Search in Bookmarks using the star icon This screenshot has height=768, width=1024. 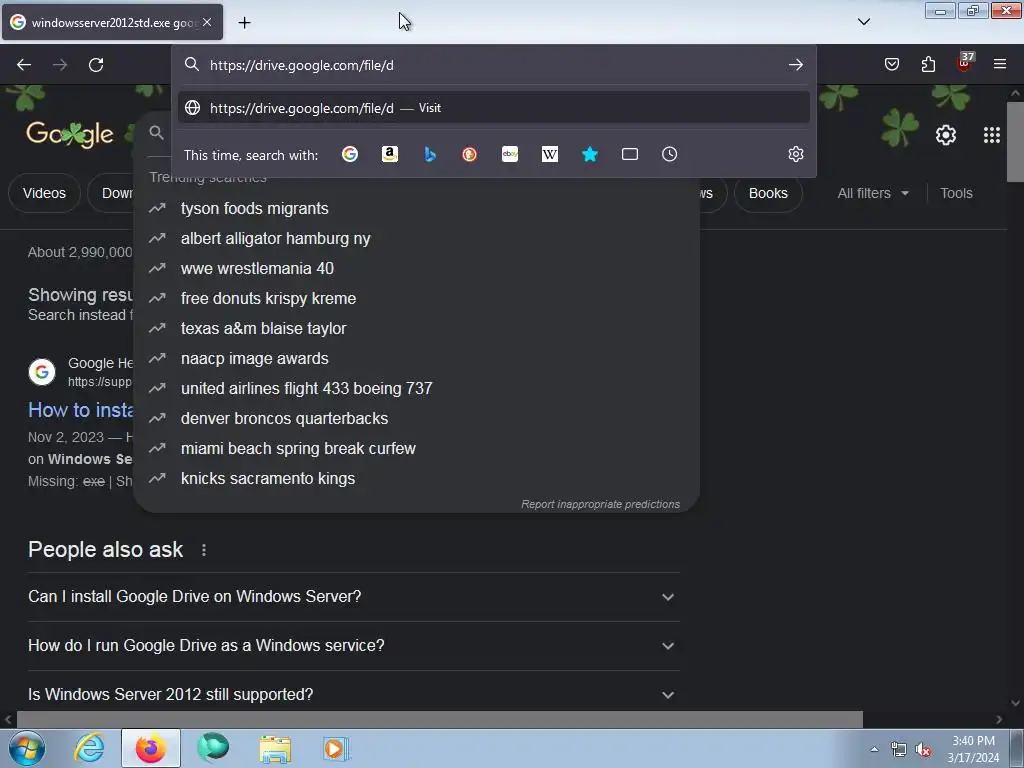click(x=590, y=154)
